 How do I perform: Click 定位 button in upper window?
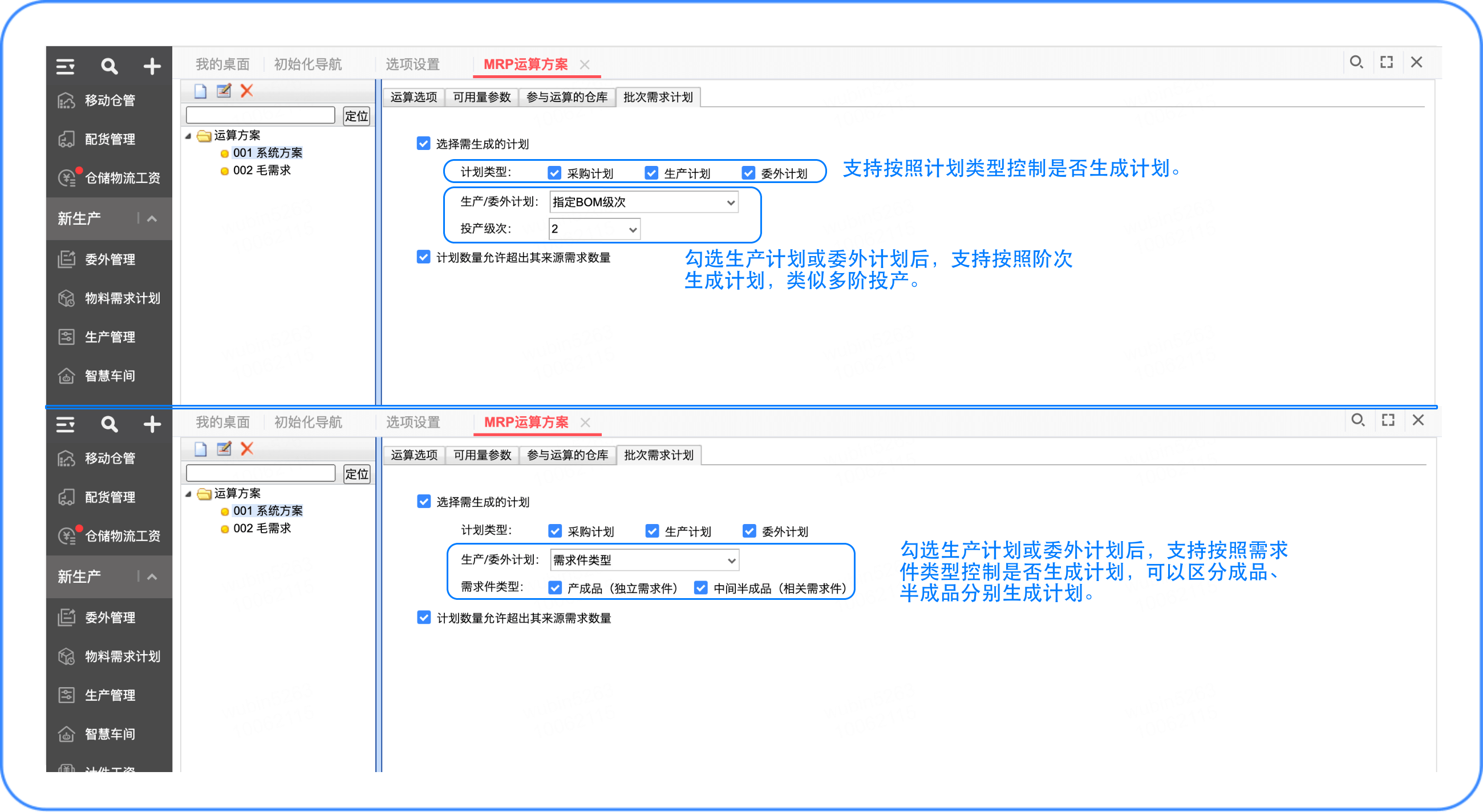(356, 116)
